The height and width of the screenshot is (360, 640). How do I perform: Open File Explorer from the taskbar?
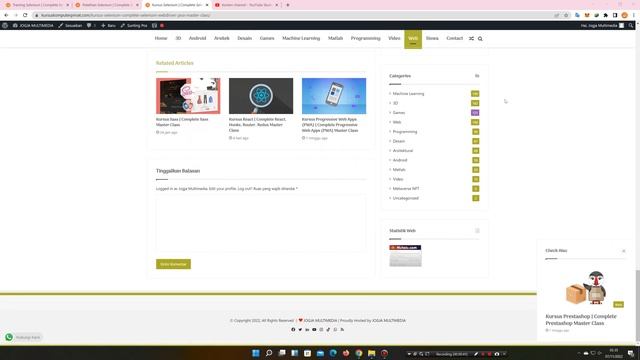(371, 353)
